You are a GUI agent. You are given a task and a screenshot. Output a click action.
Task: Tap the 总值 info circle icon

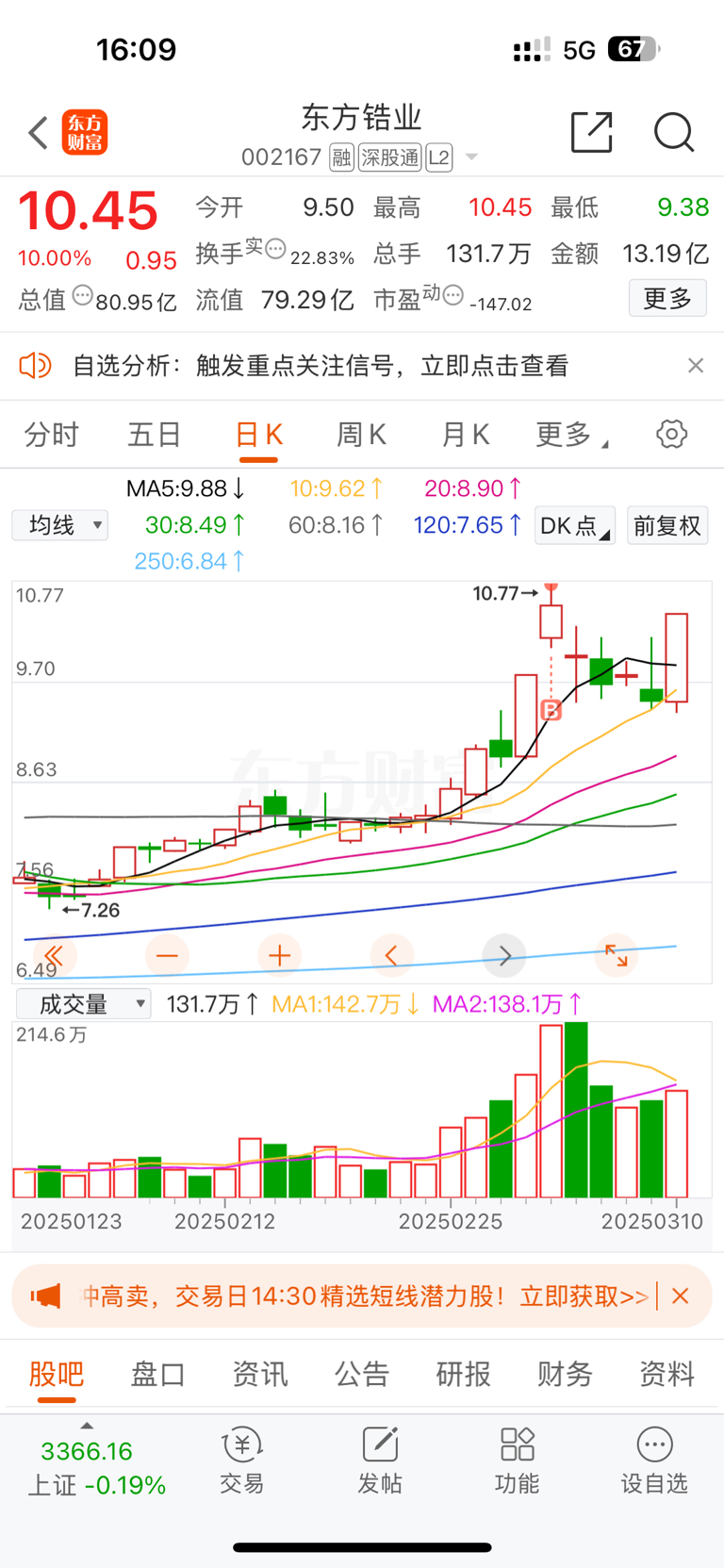83,296
